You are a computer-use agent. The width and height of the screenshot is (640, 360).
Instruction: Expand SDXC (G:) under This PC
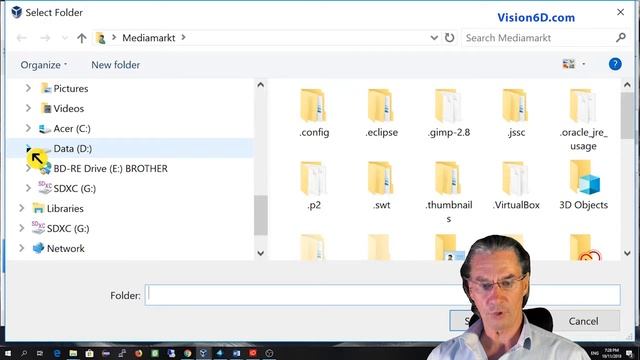[x=28, y=188]
